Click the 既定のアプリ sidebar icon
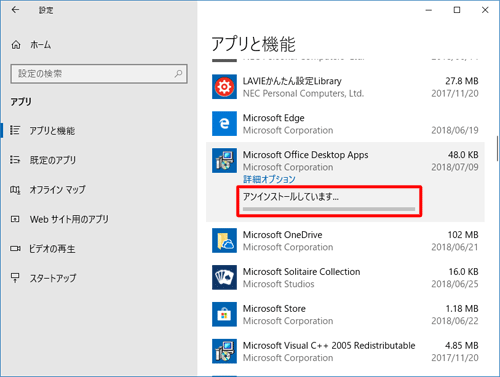This screenshot has width=500, height=377. point(15,160)
